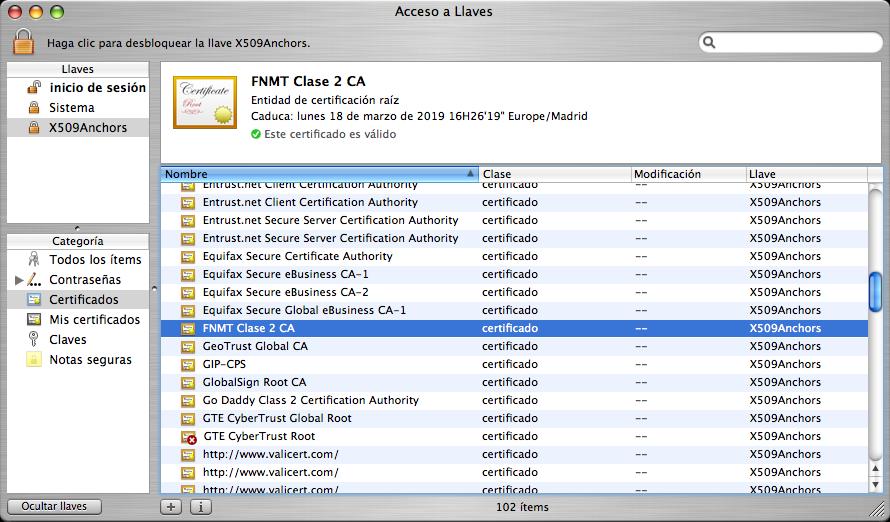This screenshot has height=522, width=890.
Task: Click certificate icon of GTE CyberTrust Global Root
Action: [x=188, y=419]
